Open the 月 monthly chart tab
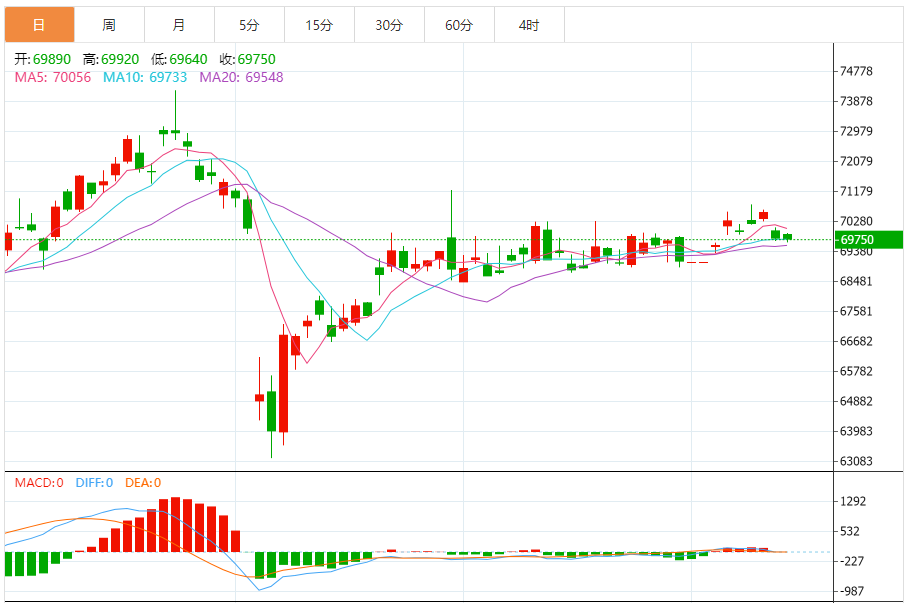Viewport: 908px width, 603px height. click(x=180, y=25)
